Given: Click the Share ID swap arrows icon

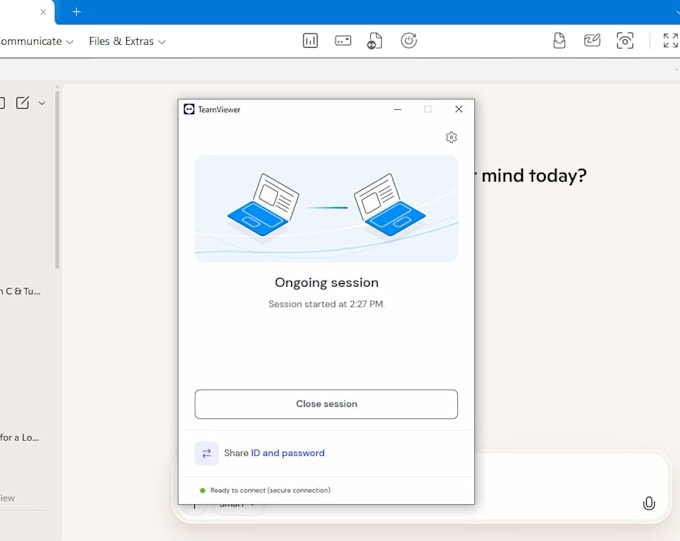Looking at the screenshot, I should 206,453.
